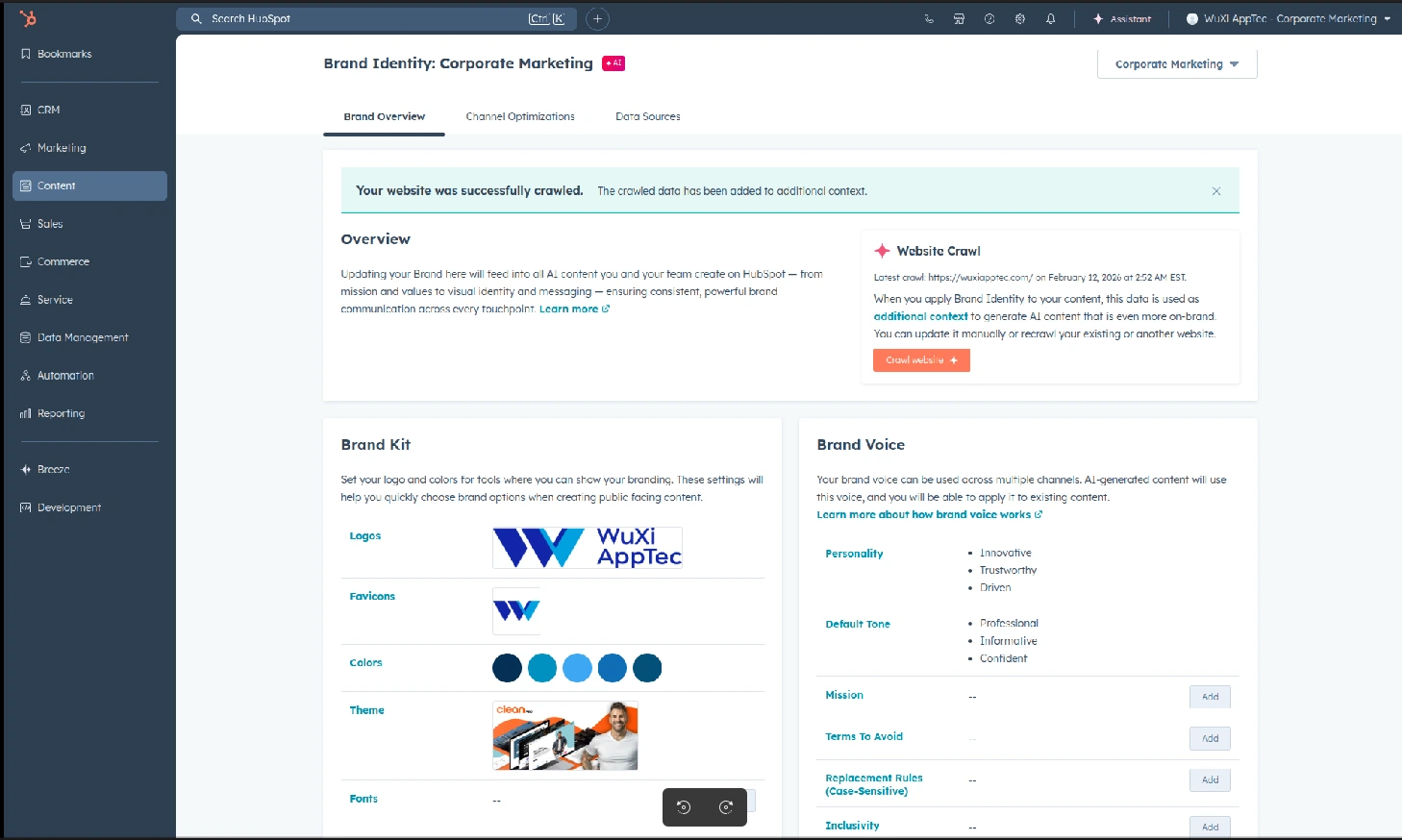The width and height of the screenshot is (1402, 840).
Task: Click the Website Crawl heading
Action: tap(939, 251)
